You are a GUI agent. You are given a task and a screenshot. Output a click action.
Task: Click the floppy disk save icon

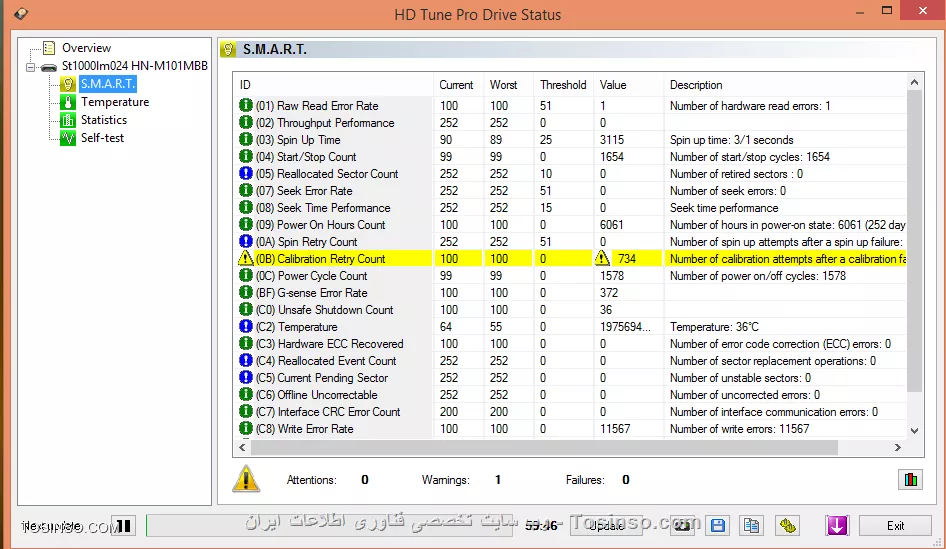pyautogui.click(x=717, y=525)
